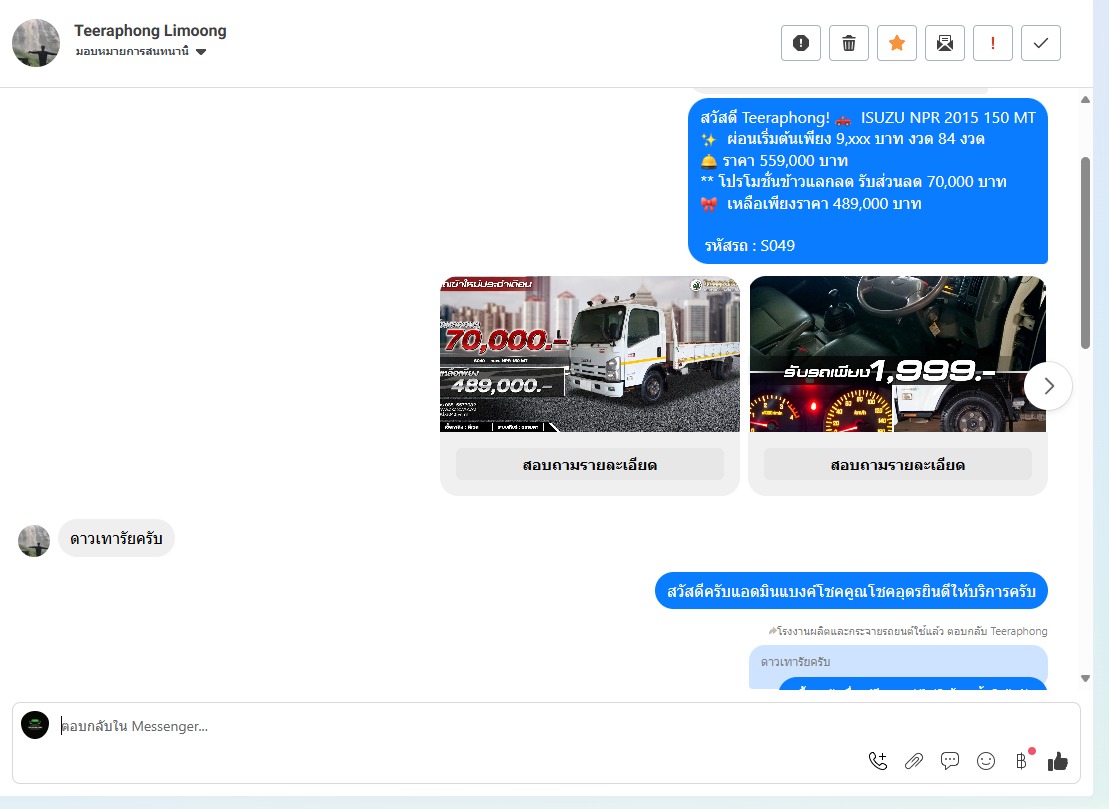Send a thumbs-up like
This screenshot has height=809, width=1109.
coord(1058,761)
